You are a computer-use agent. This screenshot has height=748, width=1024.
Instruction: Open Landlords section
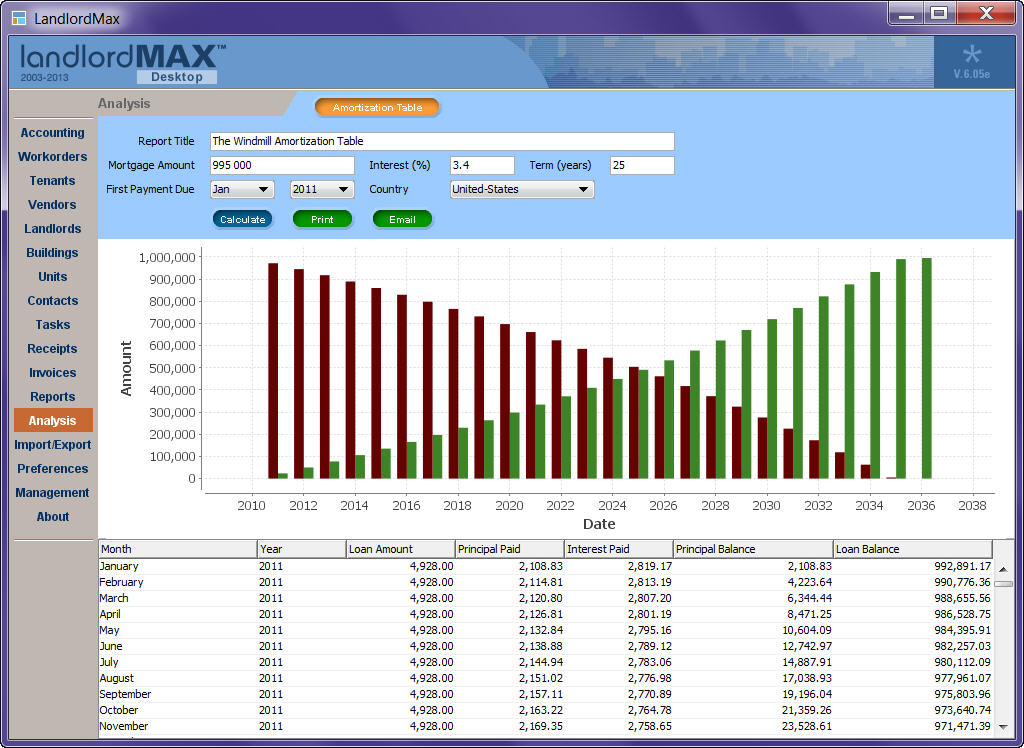point(52,229)
